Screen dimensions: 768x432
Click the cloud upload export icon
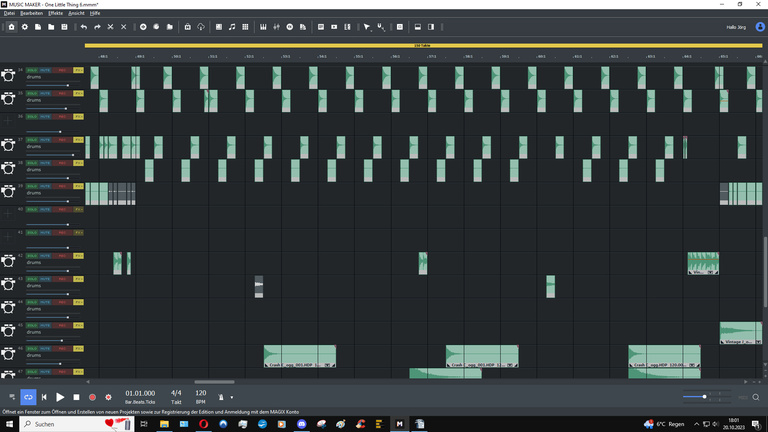(201, 26)
